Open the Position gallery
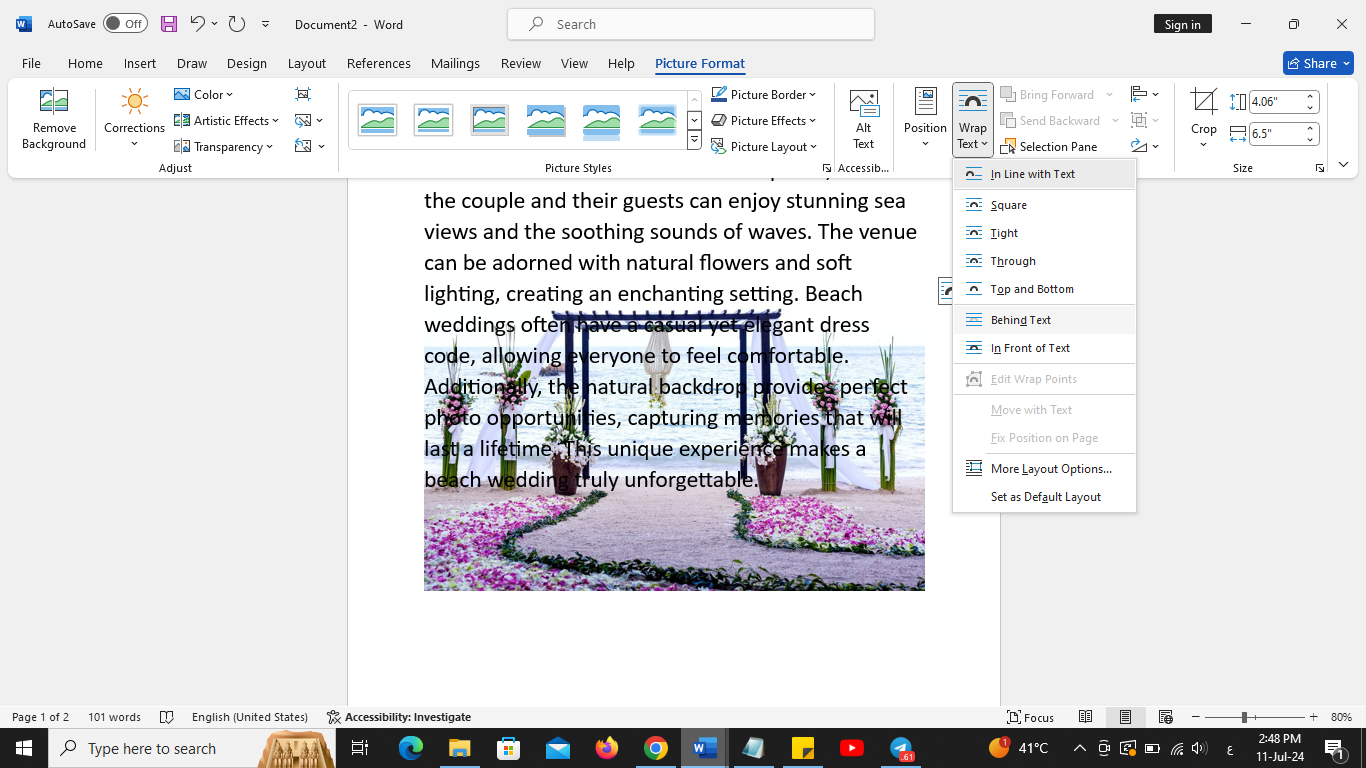1366x768 pixels. [x=925, y=119]
